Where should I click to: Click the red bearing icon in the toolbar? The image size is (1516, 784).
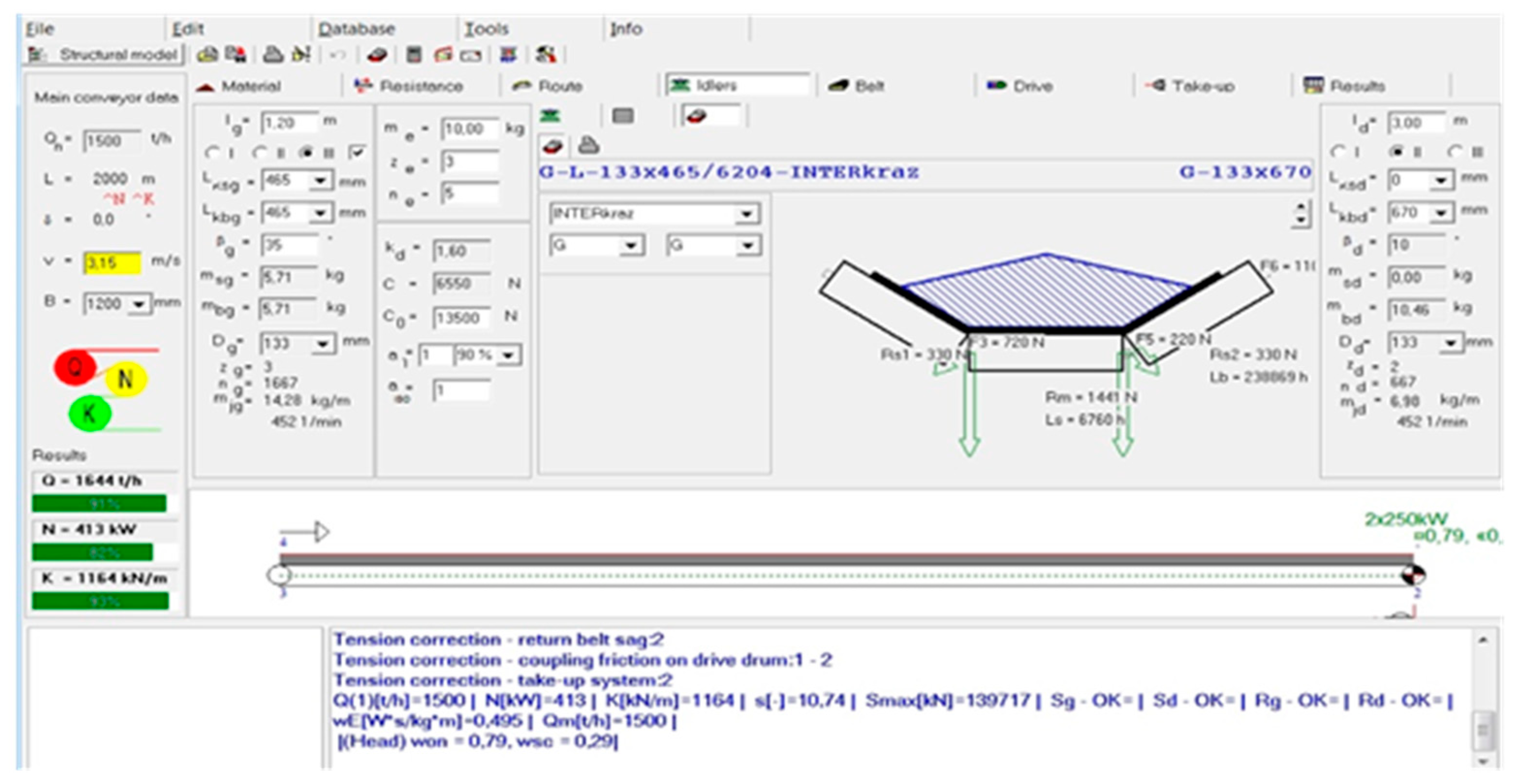tap(376, 55)
